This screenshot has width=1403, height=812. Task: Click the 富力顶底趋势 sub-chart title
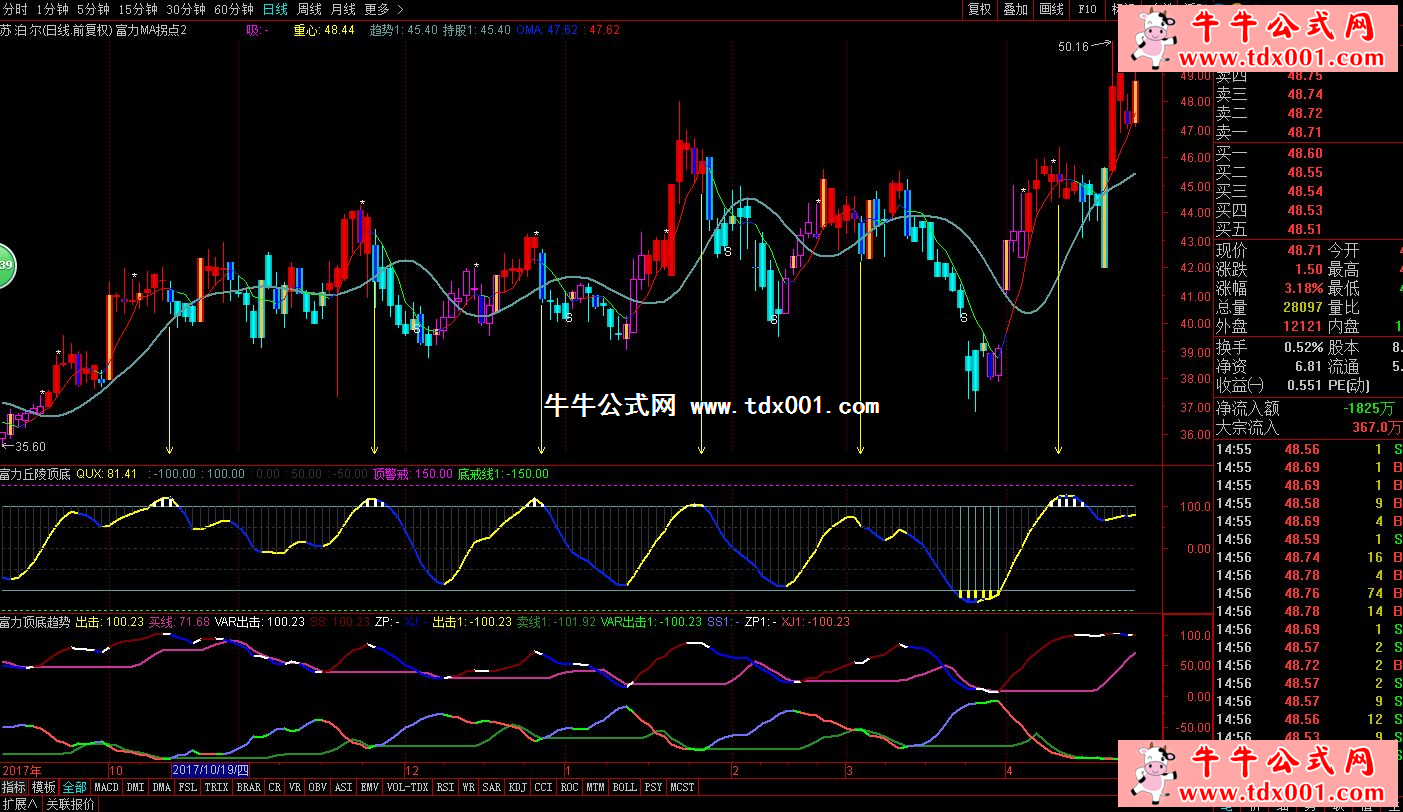click(x=35, y=622)
